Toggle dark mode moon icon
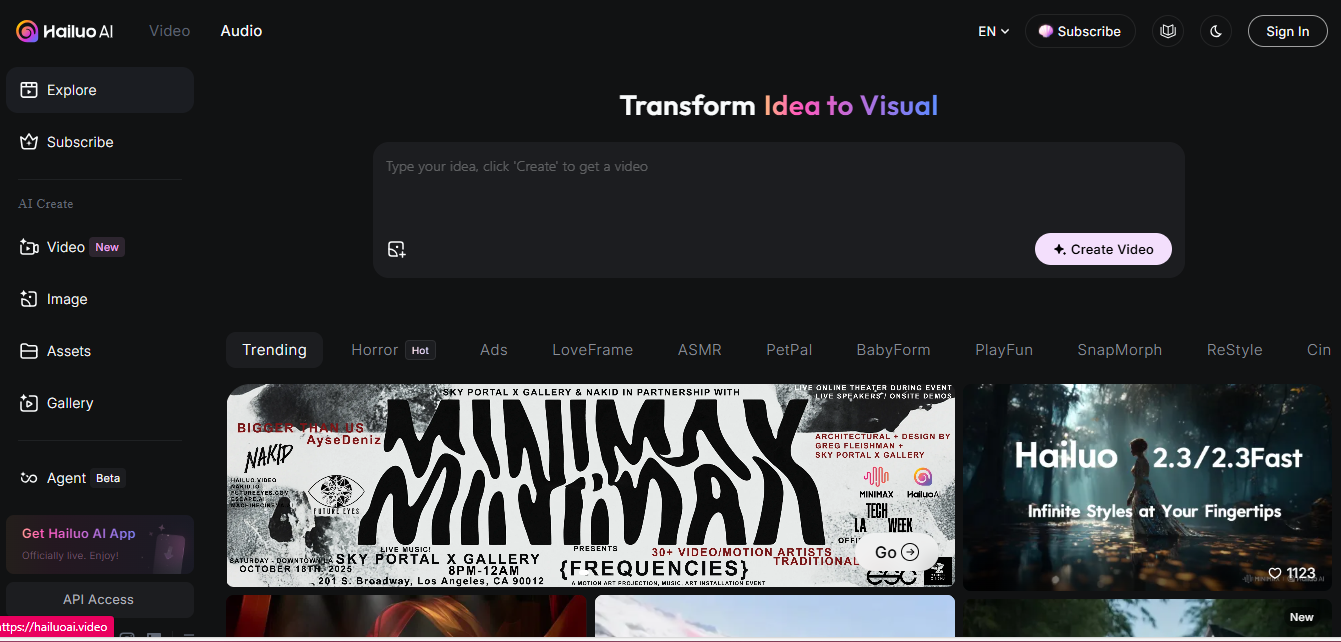The height and width of the screenshot is (642, 1341). click(1216, 31)
